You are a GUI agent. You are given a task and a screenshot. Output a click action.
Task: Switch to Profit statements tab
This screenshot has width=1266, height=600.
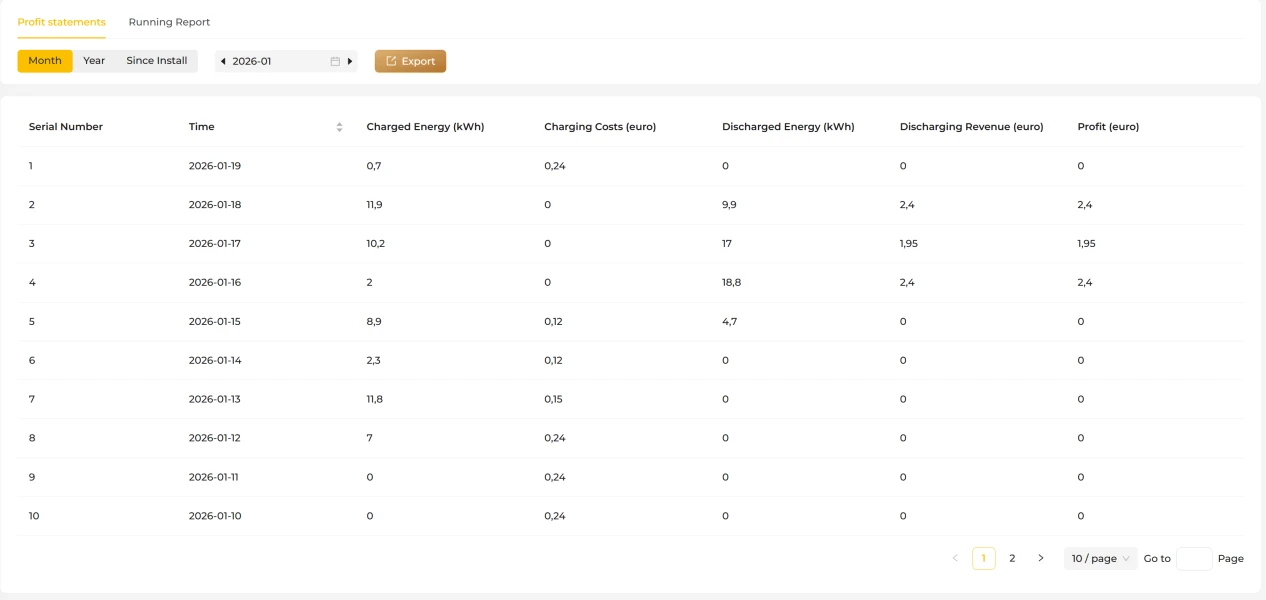(x=62, y=22)
